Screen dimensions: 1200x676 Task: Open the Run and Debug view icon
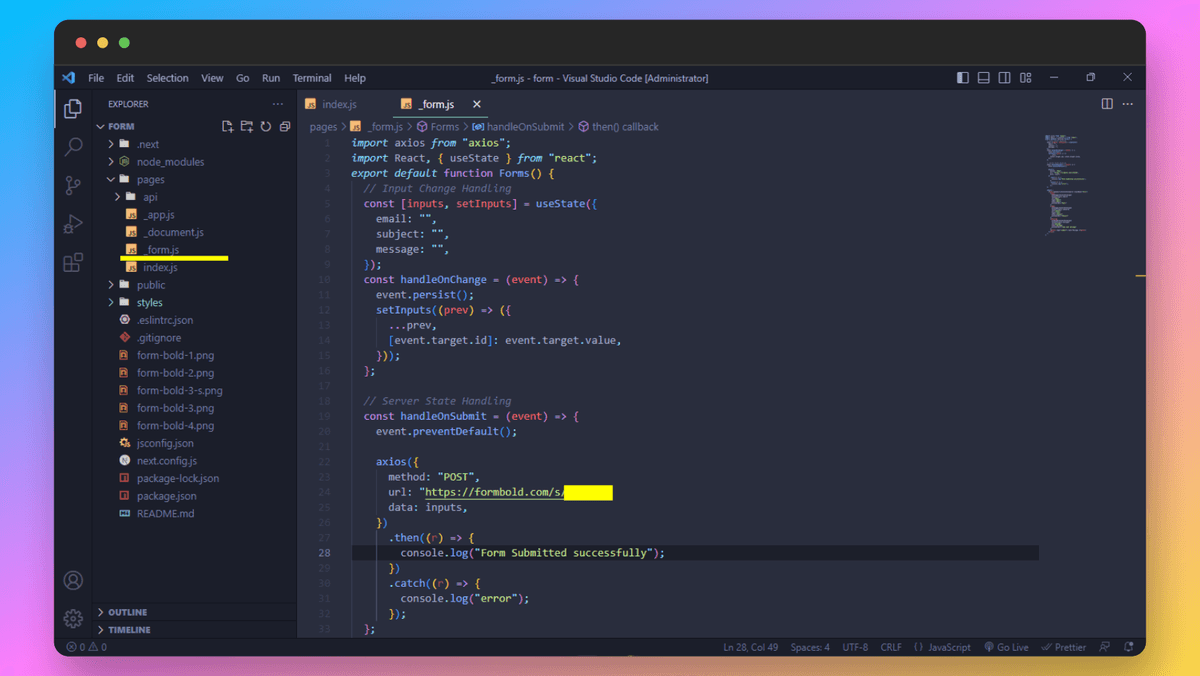(73, 224)
